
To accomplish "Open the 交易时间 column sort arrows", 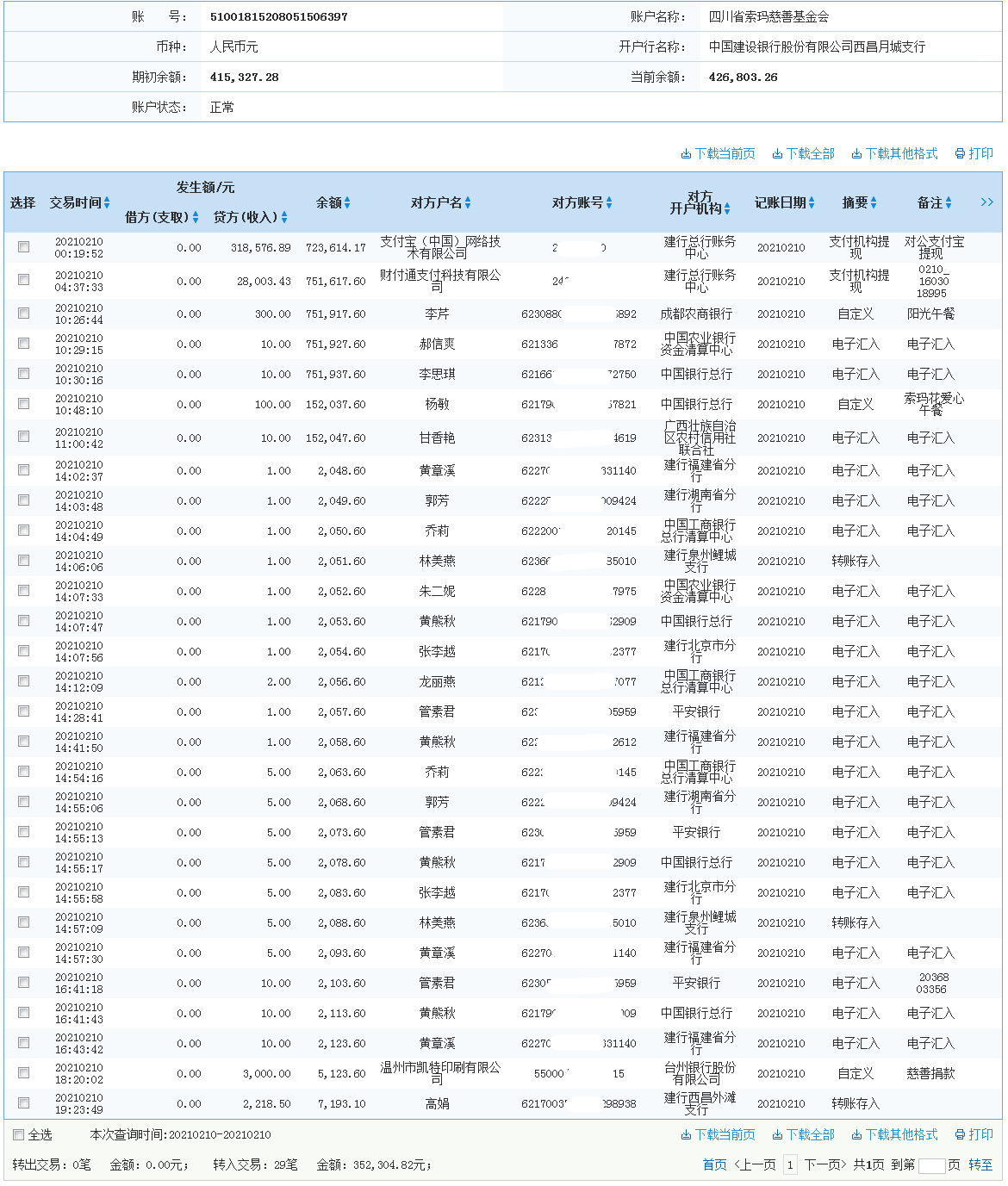I will coord(109,202).
